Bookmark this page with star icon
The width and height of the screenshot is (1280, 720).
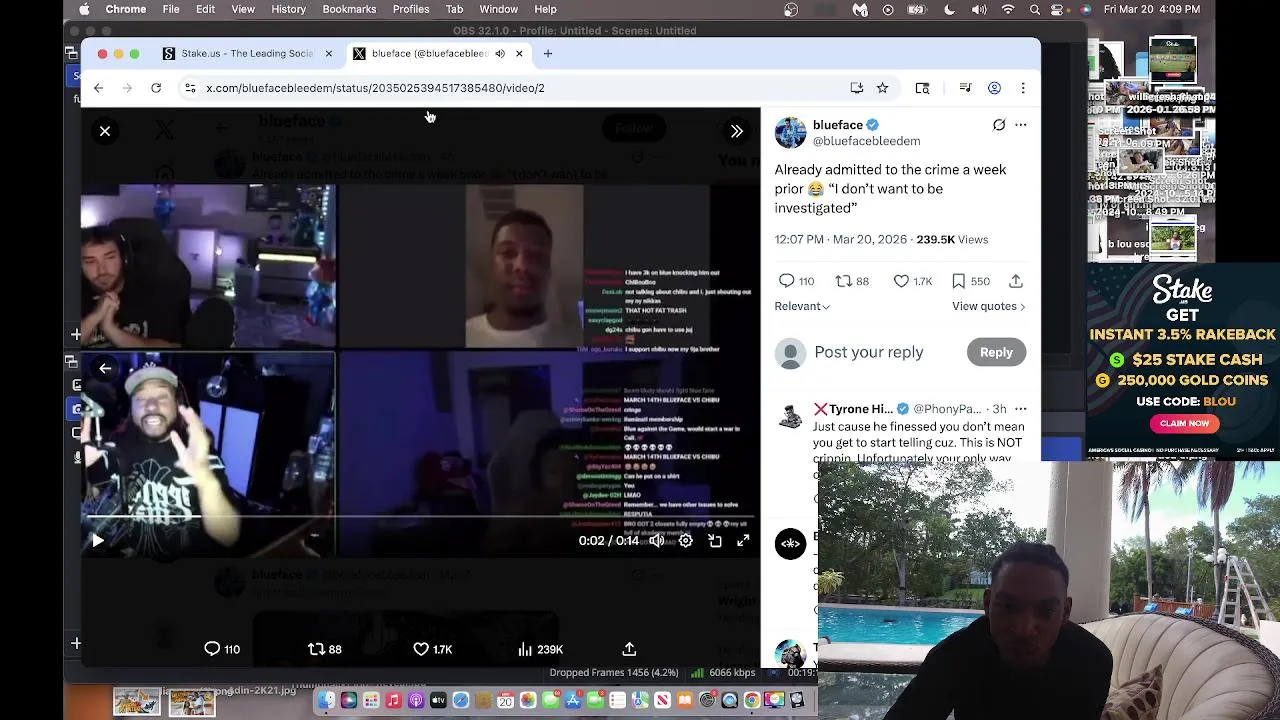coord(882,88)
